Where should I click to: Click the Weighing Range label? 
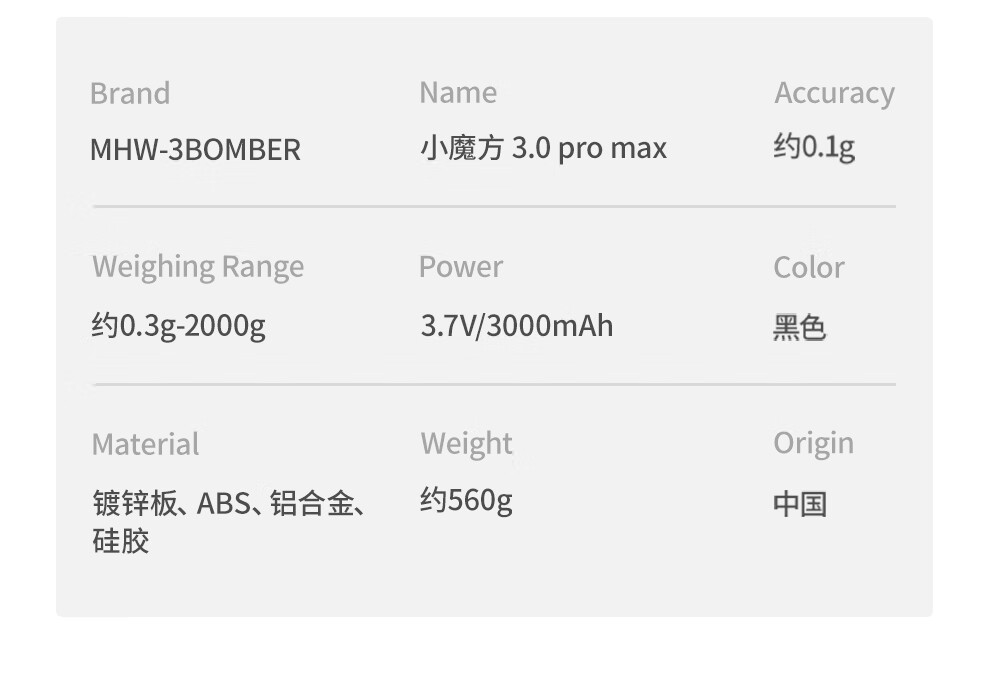(198, 267)
